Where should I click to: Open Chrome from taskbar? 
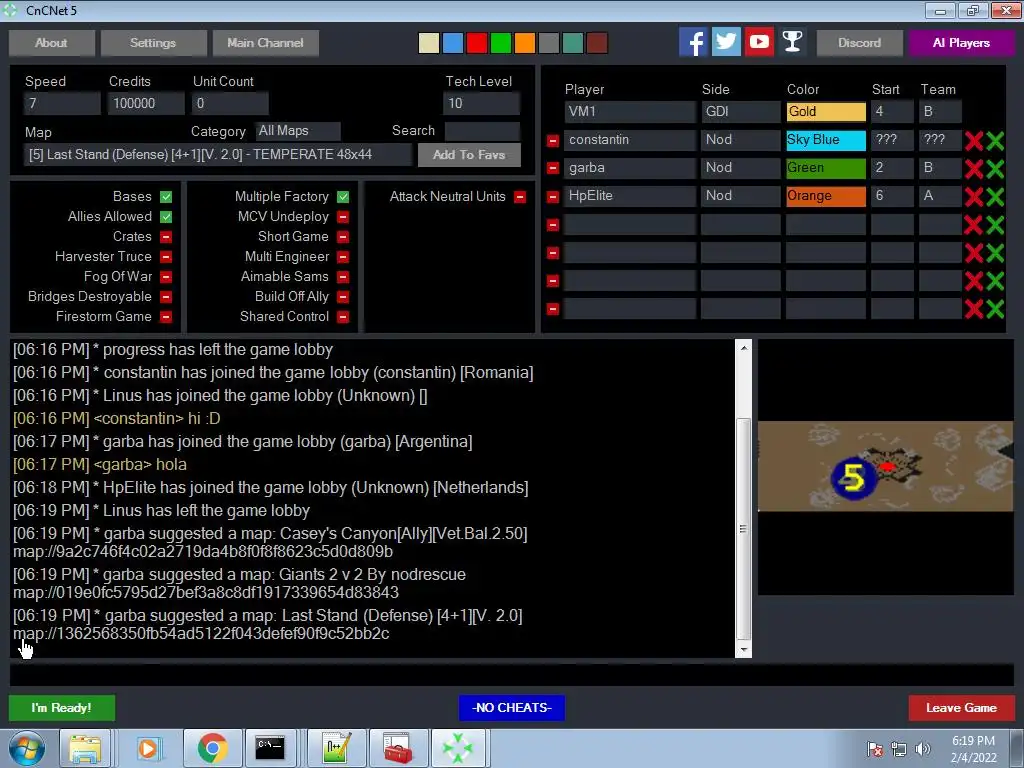pos(212,748)
